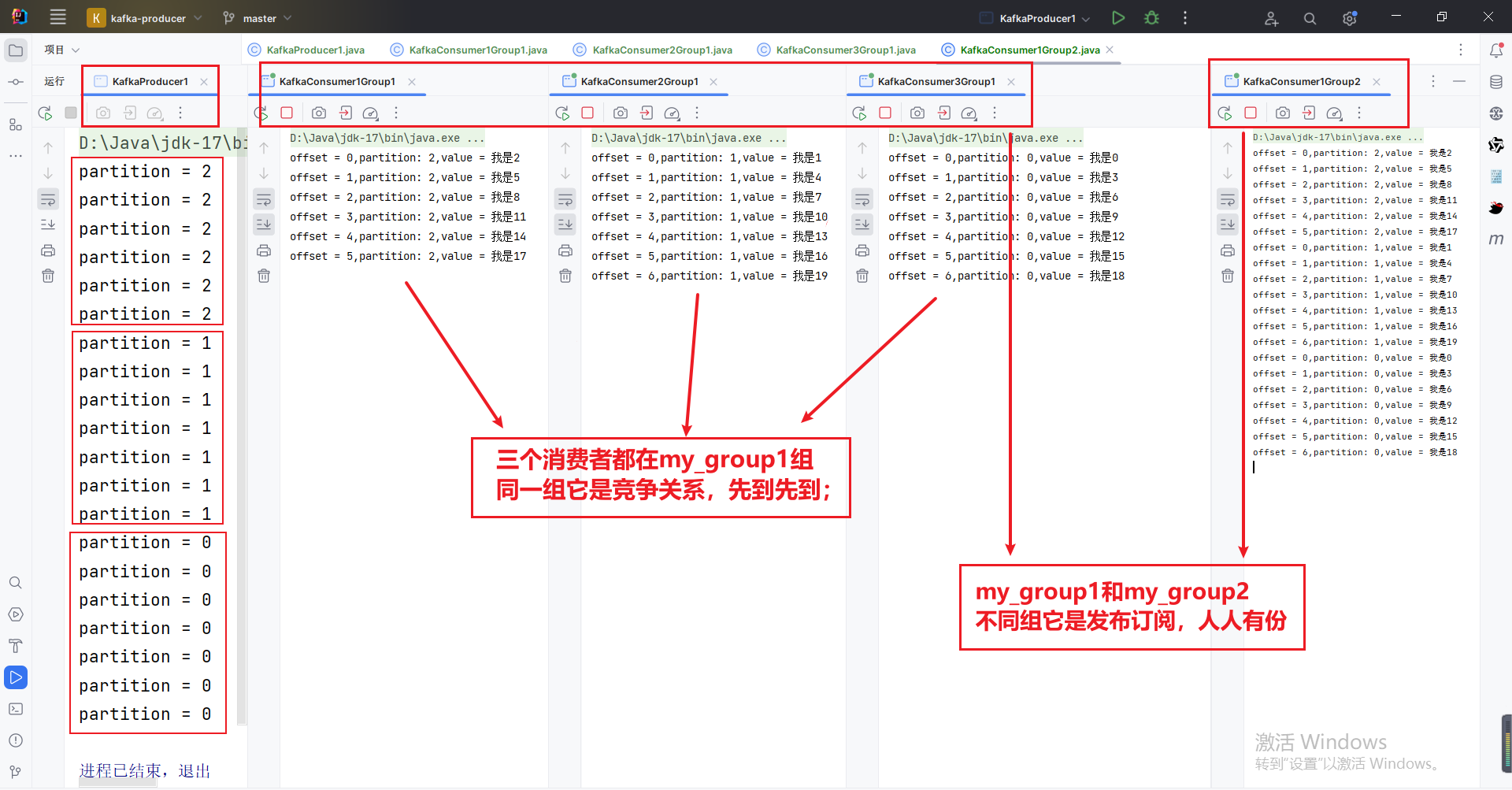This screenshot has height=790, width=1512.
Task: Open the Code With Me user icon
Action: 1271,18
